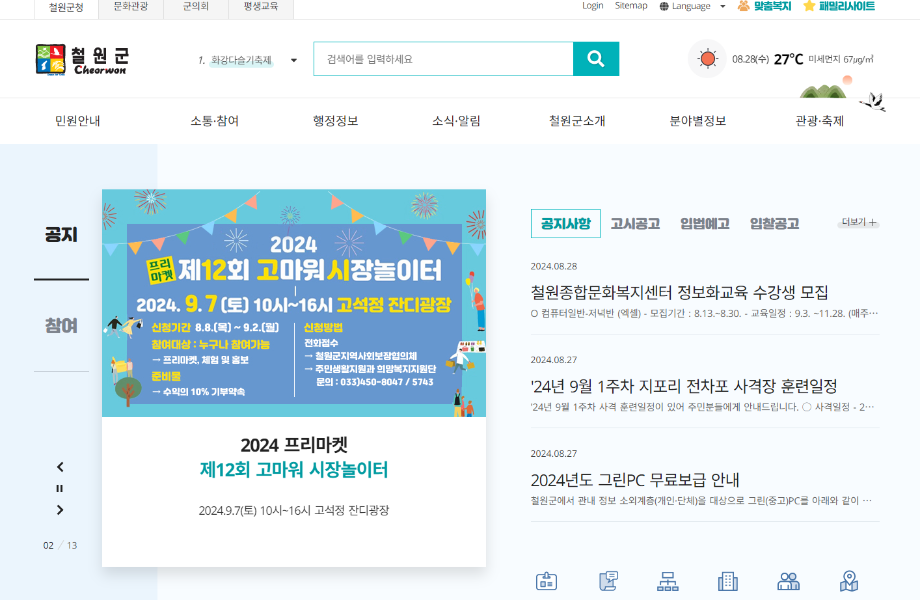Click the document with speech bubble icon
This screenshot has height=600, width=920.
click(x=607, y=581)
